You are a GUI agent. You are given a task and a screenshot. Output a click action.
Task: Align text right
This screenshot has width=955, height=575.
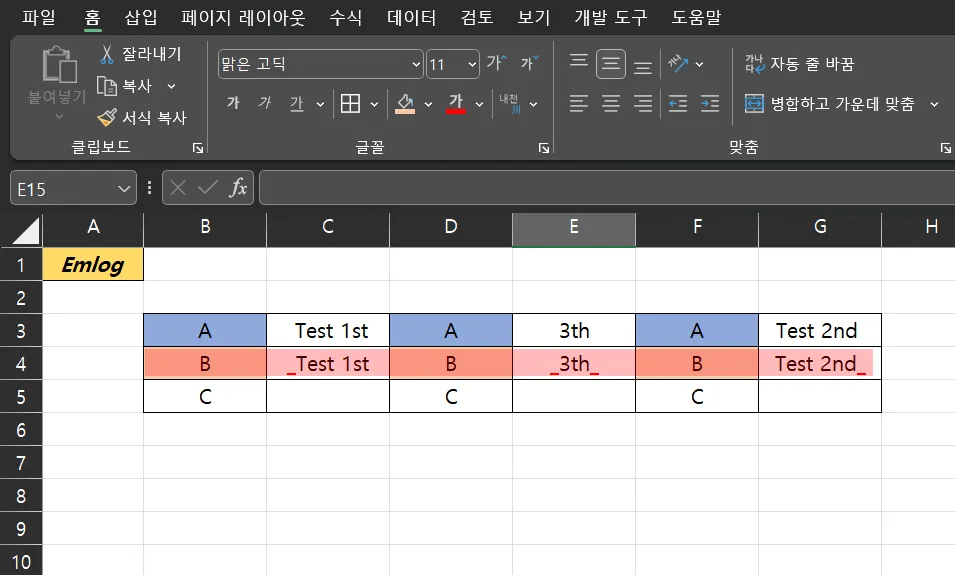(643, 104)
